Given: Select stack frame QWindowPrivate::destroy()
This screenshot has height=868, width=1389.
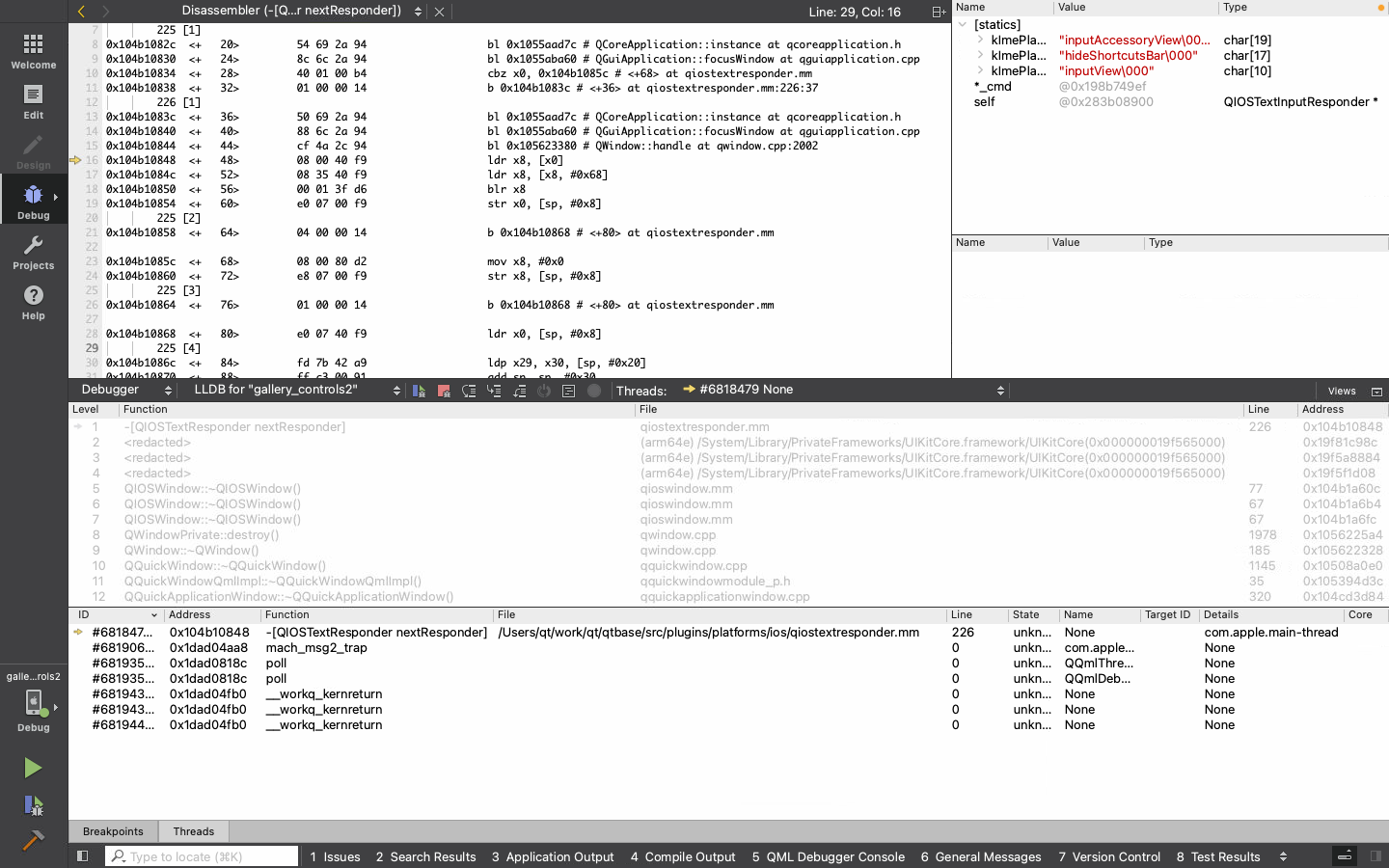Looking at the screenshot, I should [728, 535].
